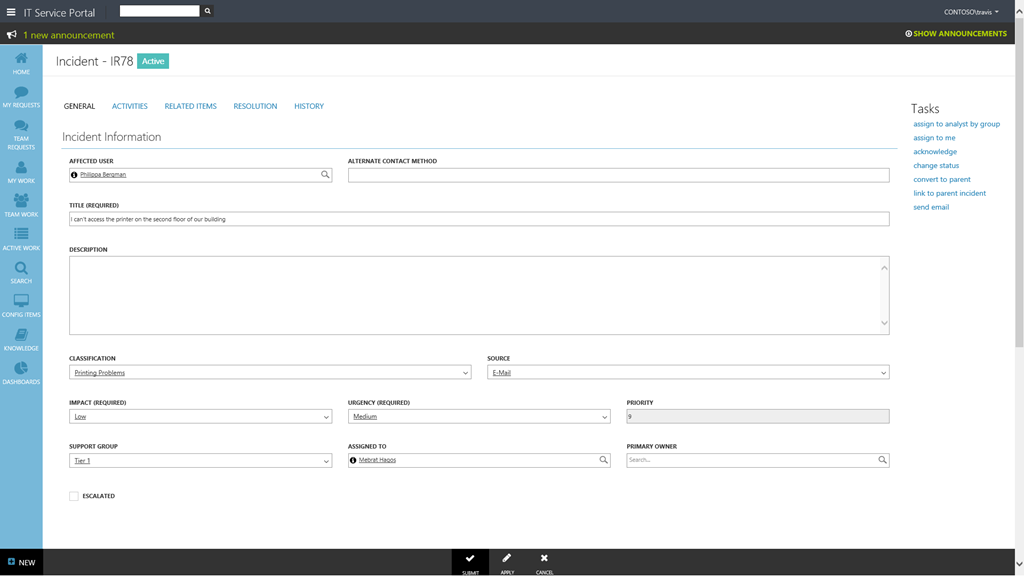The height and width of the screenshot is (576, 1024).
Task: Open My Requests in sidebar
Action: click(x=21, y=97)
